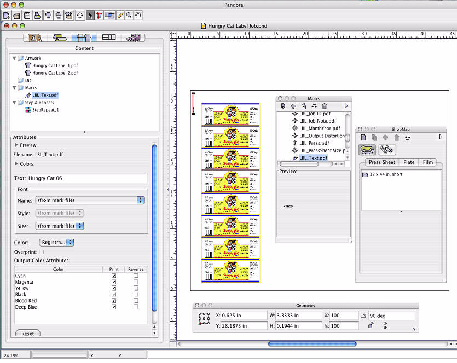Viewport: 457px width, 363px height.
Task: Open the font Size dropdown
Action: click(60, 226)
